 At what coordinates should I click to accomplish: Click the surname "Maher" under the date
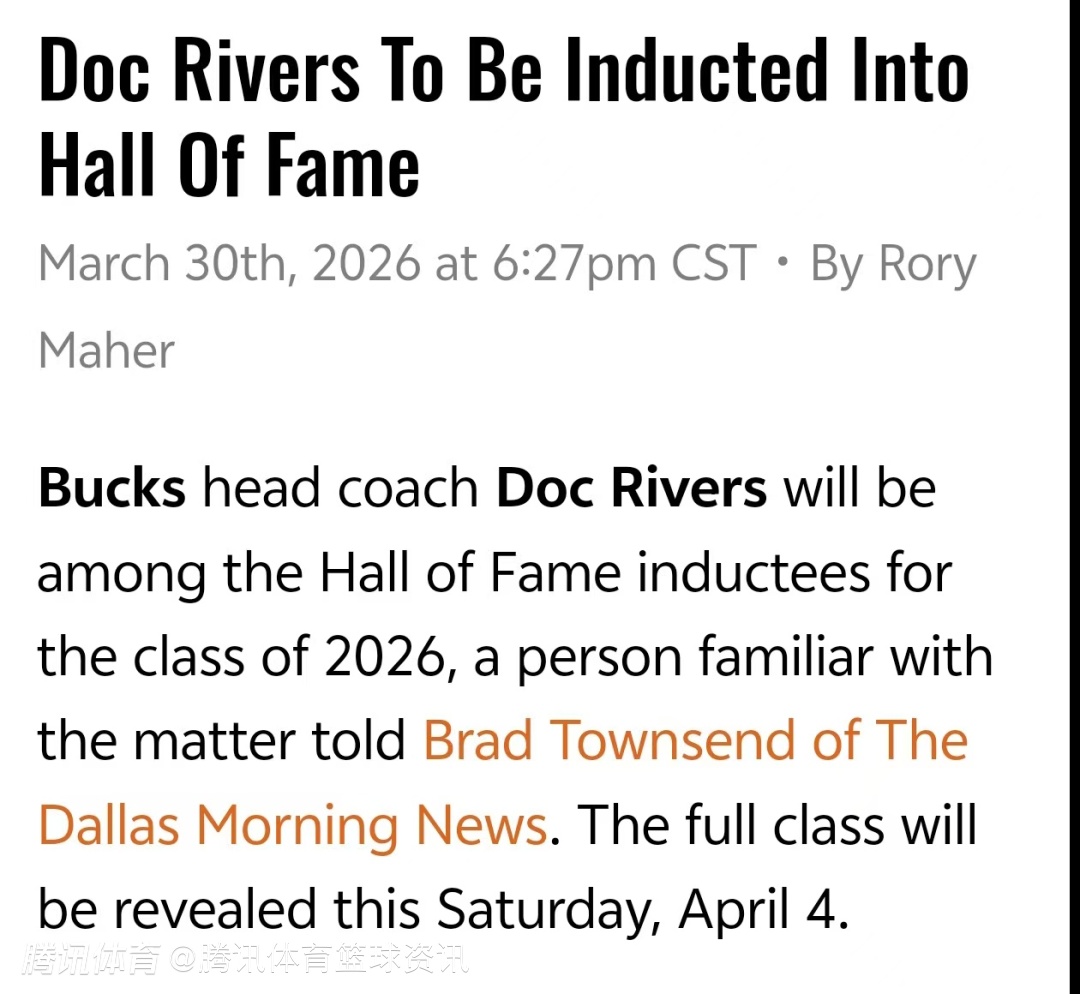click(x=106, y=350)
